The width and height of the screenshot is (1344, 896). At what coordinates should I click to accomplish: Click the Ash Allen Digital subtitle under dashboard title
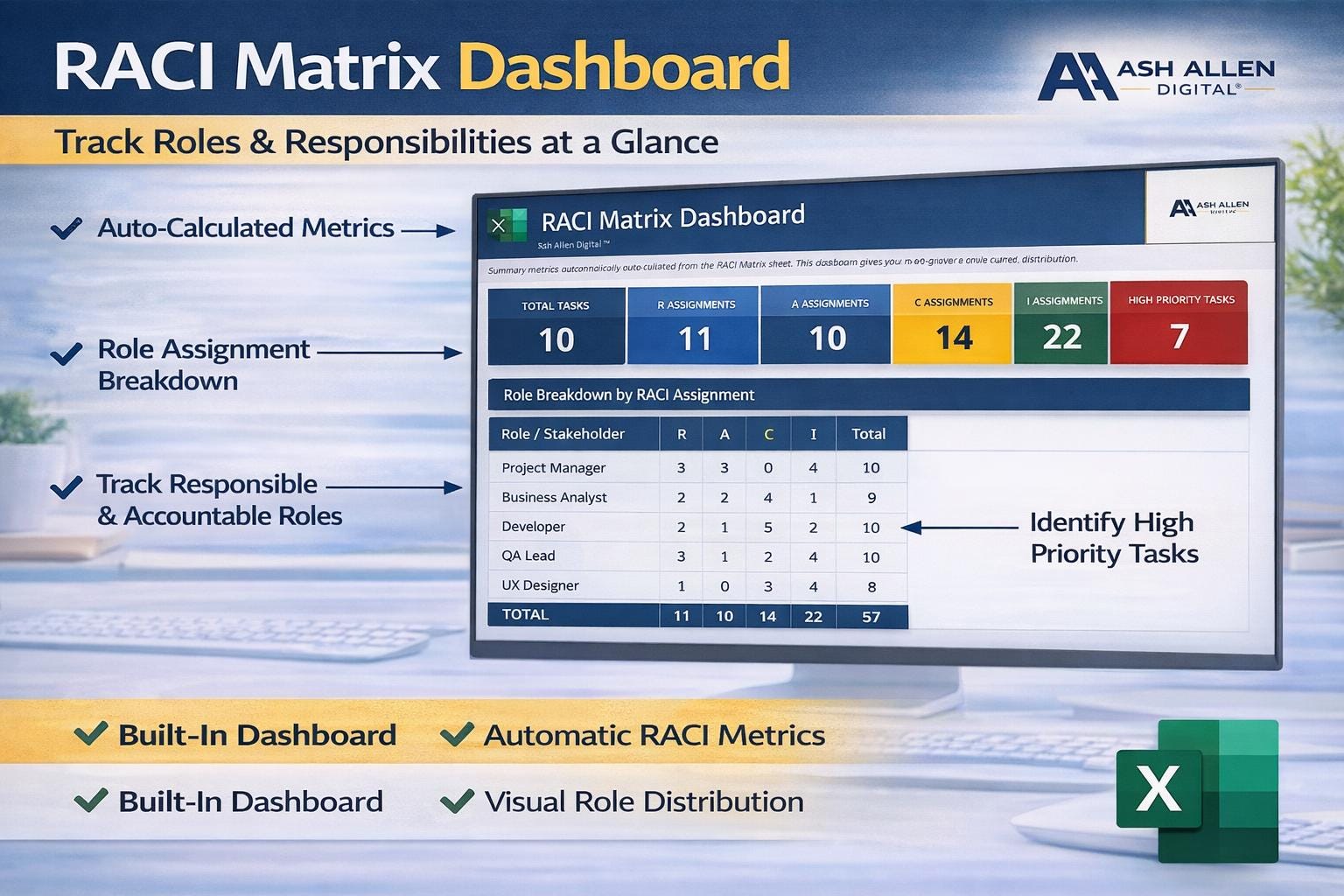(573, 246)
